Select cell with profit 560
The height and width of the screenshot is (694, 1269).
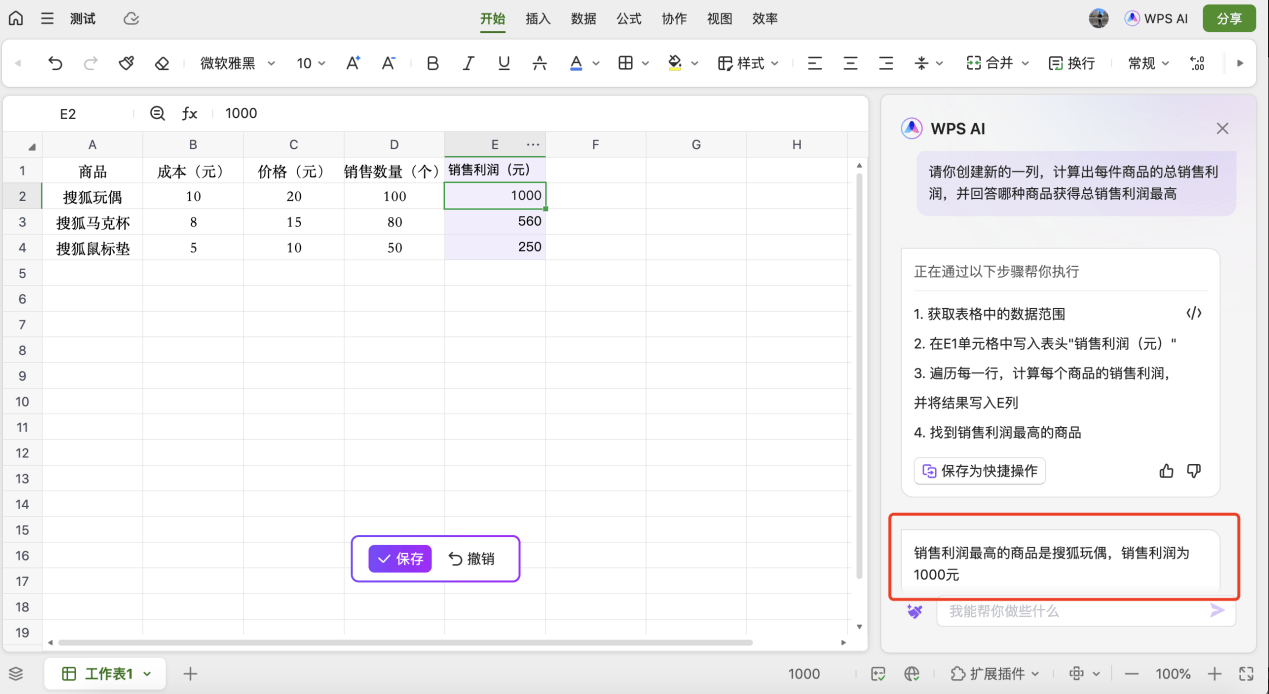pyautogui.click(x=495, y=222)
